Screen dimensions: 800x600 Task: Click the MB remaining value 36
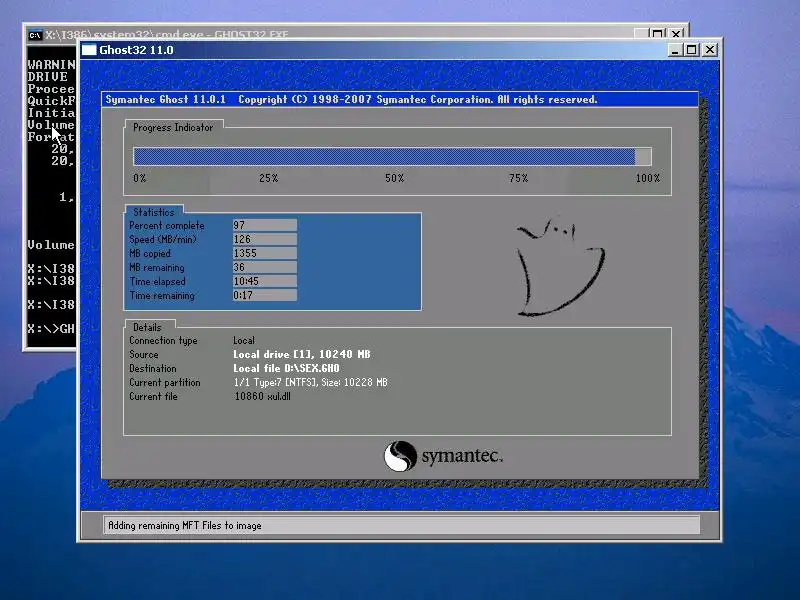265,267
